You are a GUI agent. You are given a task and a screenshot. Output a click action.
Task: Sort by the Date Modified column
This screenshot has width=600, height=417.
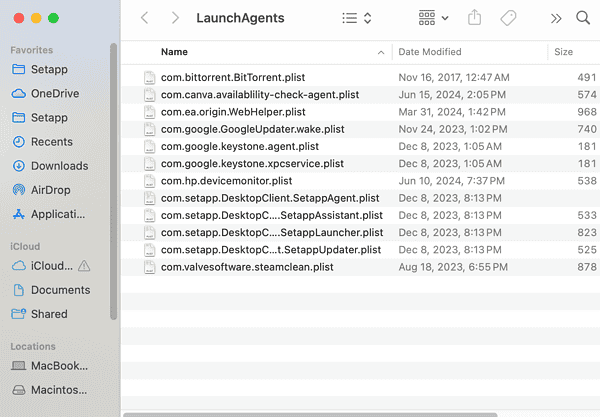click(x=430, y=51)
